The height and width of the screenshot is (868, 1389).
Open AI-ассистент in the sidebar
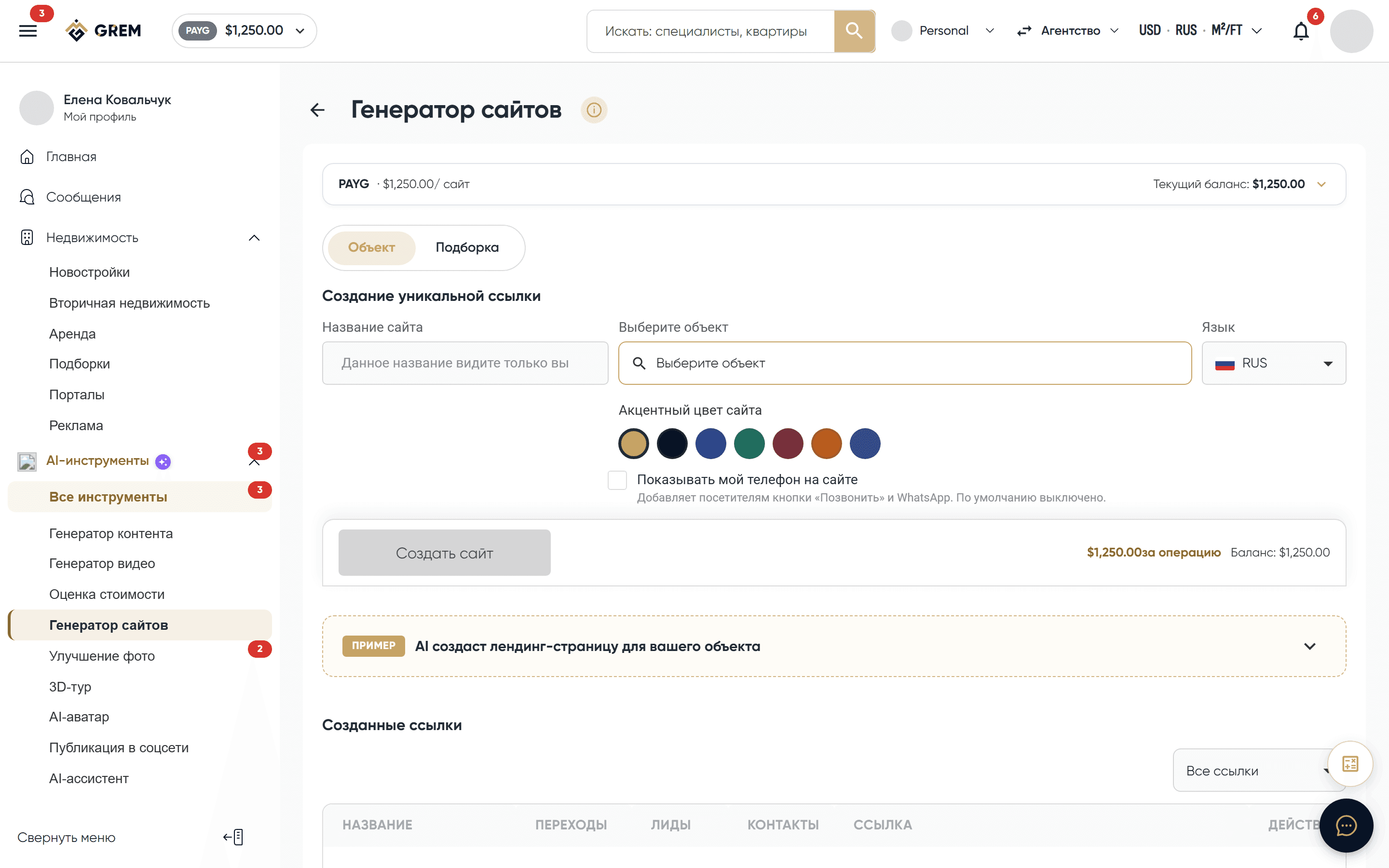[89, 778]
